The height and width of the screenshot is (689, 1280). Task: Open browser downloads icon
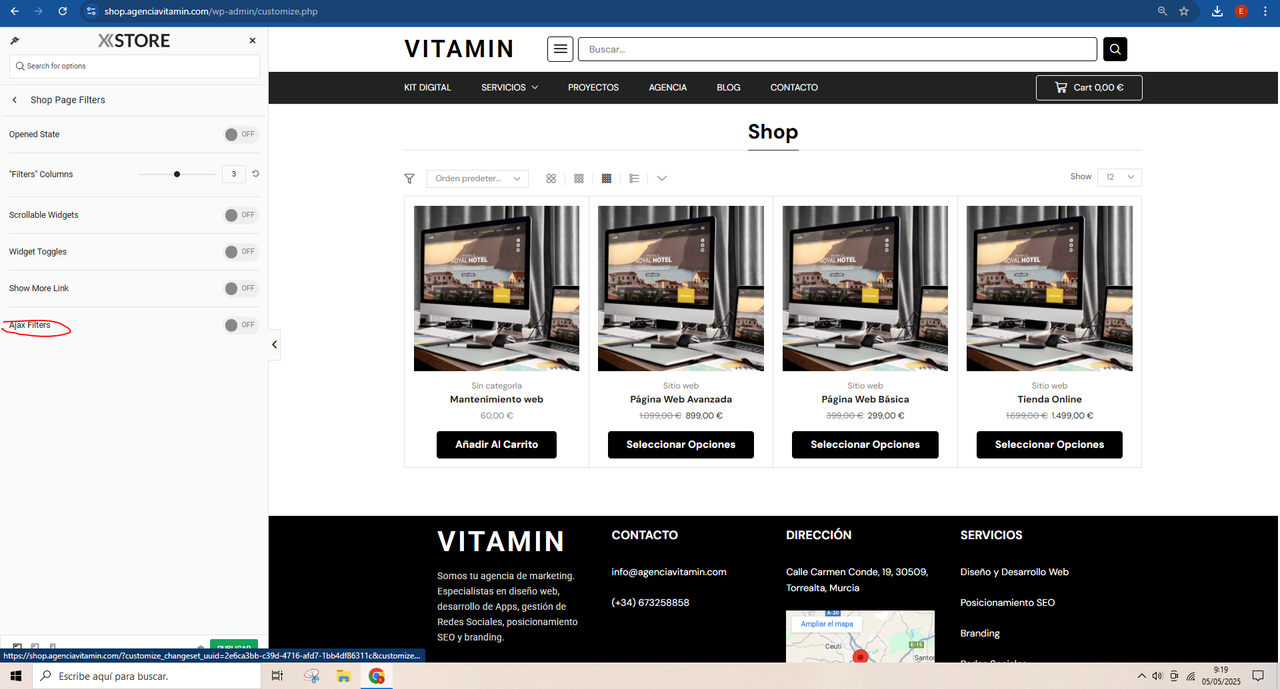pos(1217,11)
